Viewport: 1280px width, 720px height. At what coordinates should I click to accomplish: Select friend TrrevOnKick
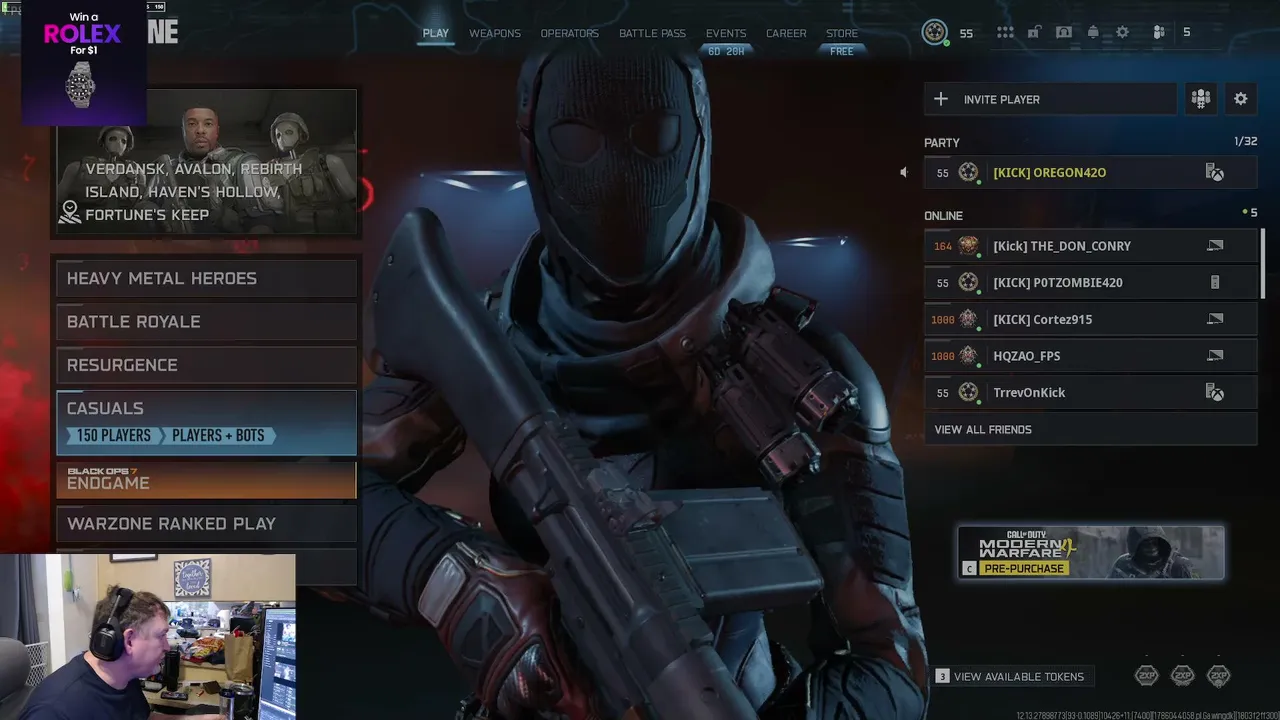coord(1090,393)
